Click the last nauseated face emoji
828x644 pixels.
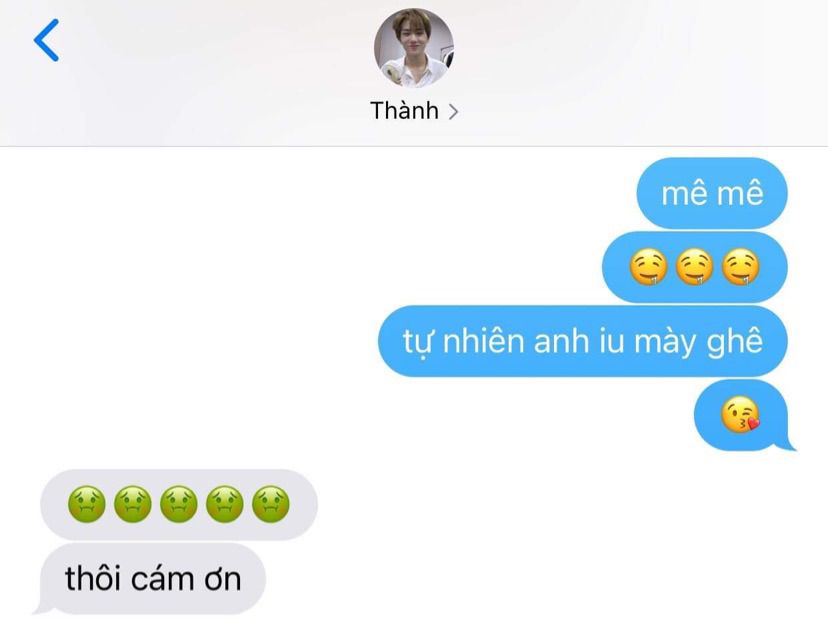[x=270, y=504]
